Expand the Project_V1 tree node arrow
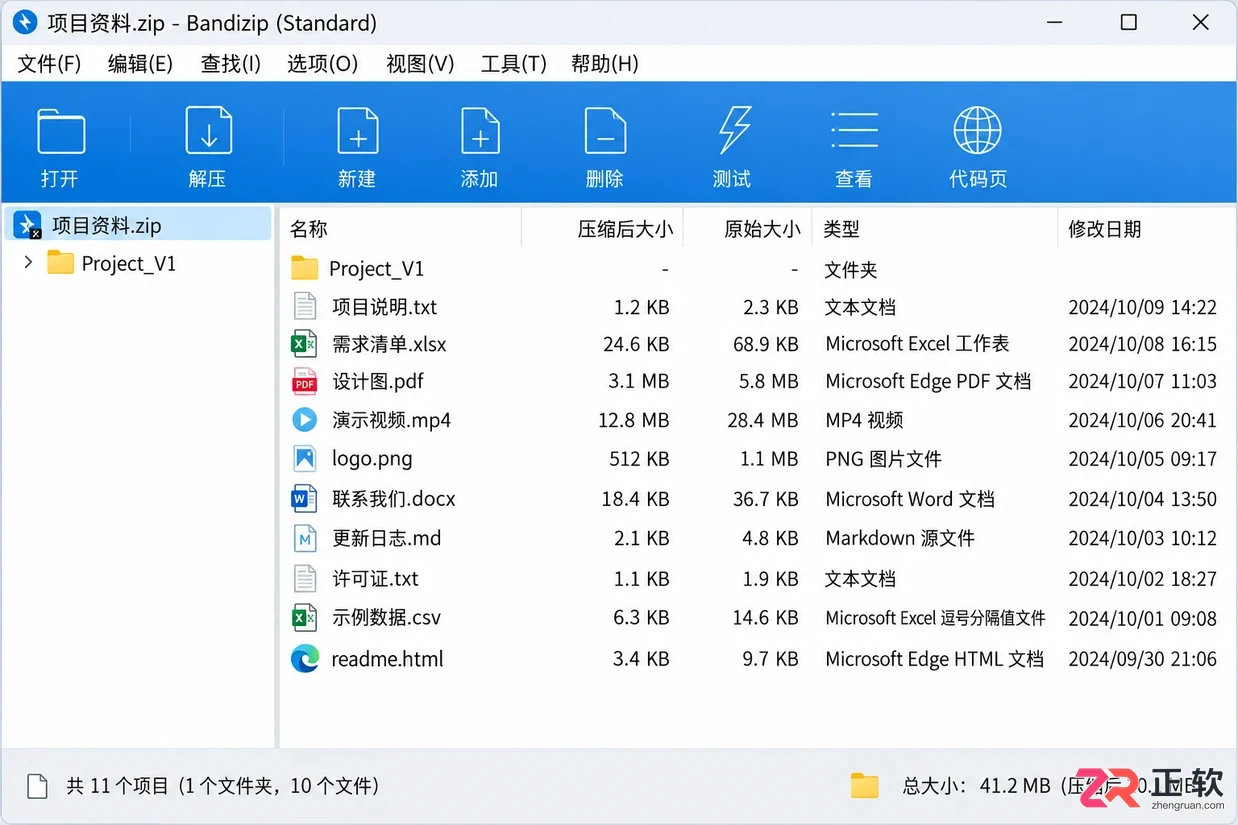Viewport: 1238px width, 825px height. click(x=28, y=262)
